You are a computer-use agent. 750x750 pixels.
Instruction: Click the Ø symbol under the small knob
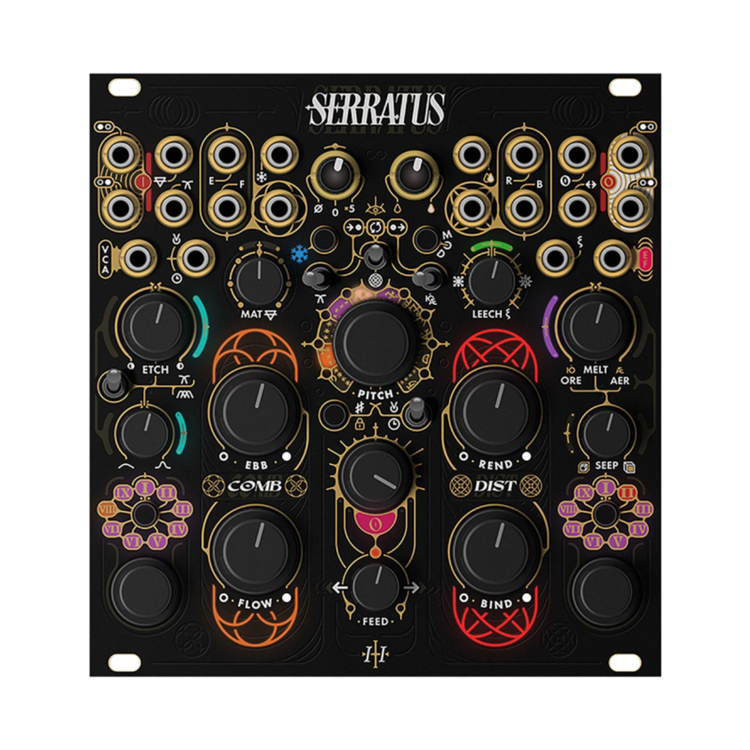click(318, 209)
